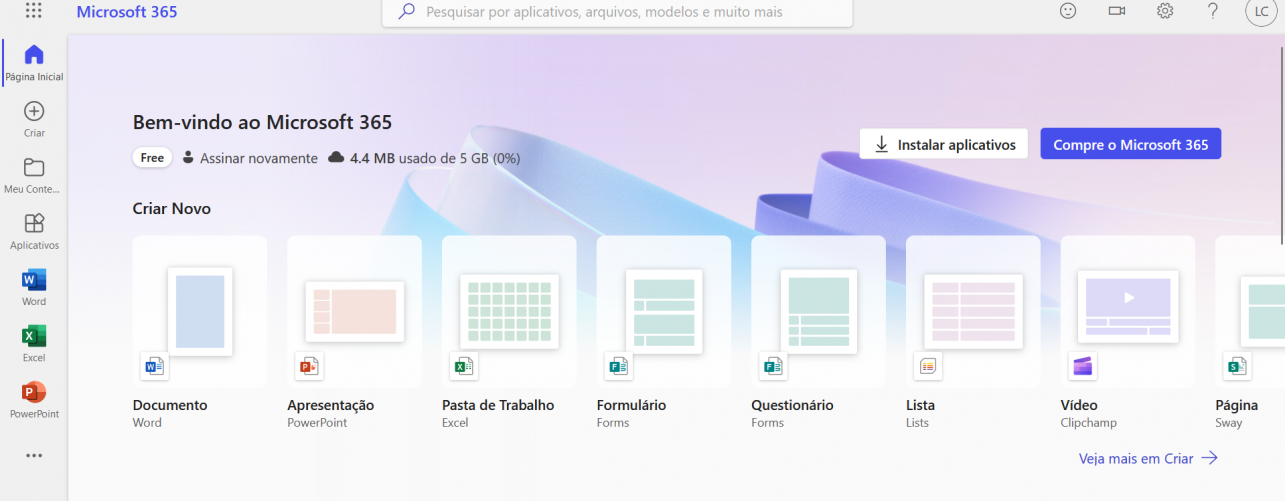The image size is (1285, 501).
Task: Click Forms icon on Questionário card
Action: tap(772, 367)
